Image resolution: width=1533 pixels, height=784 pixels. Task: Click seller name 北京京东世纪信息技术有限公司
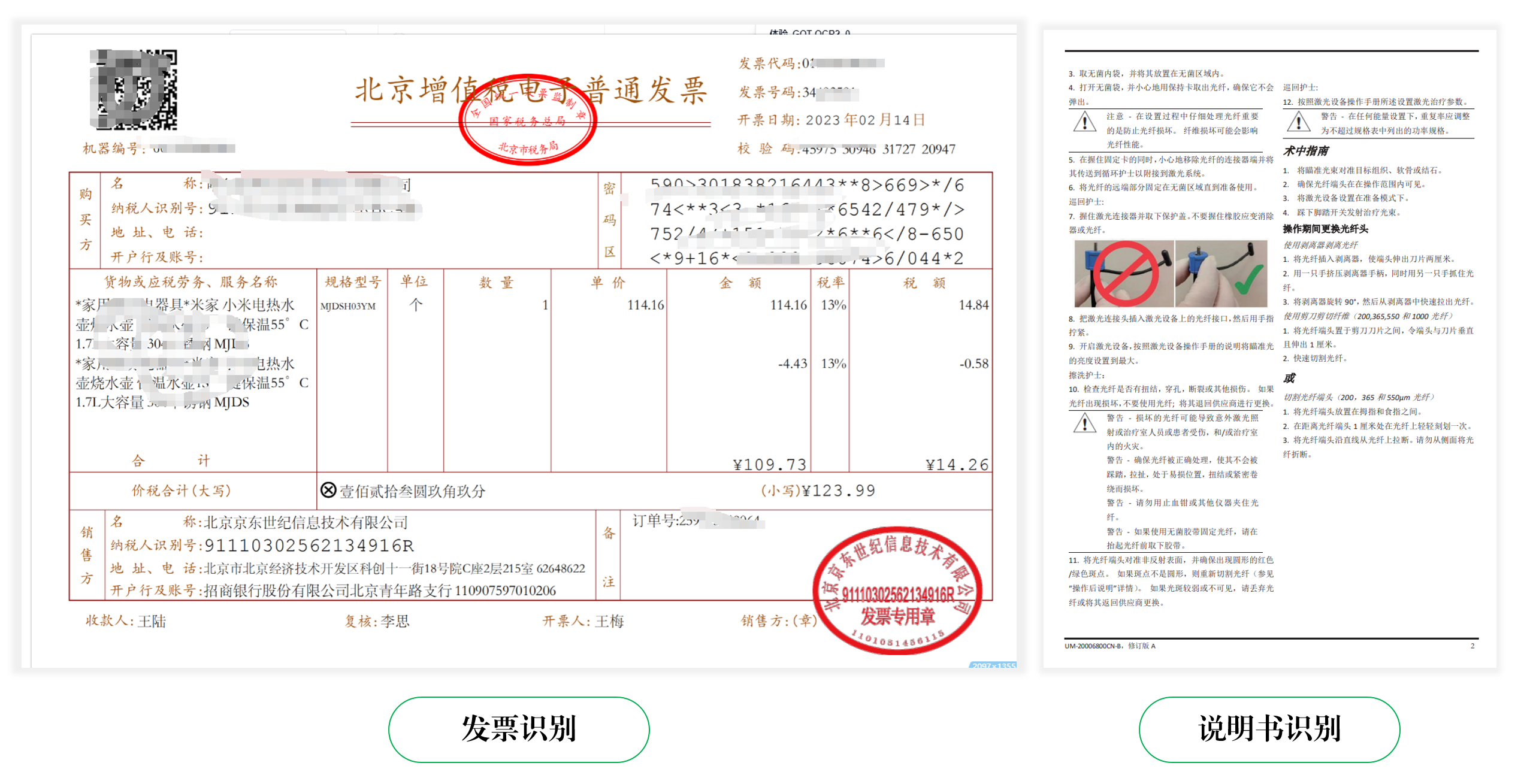(306, 522)
